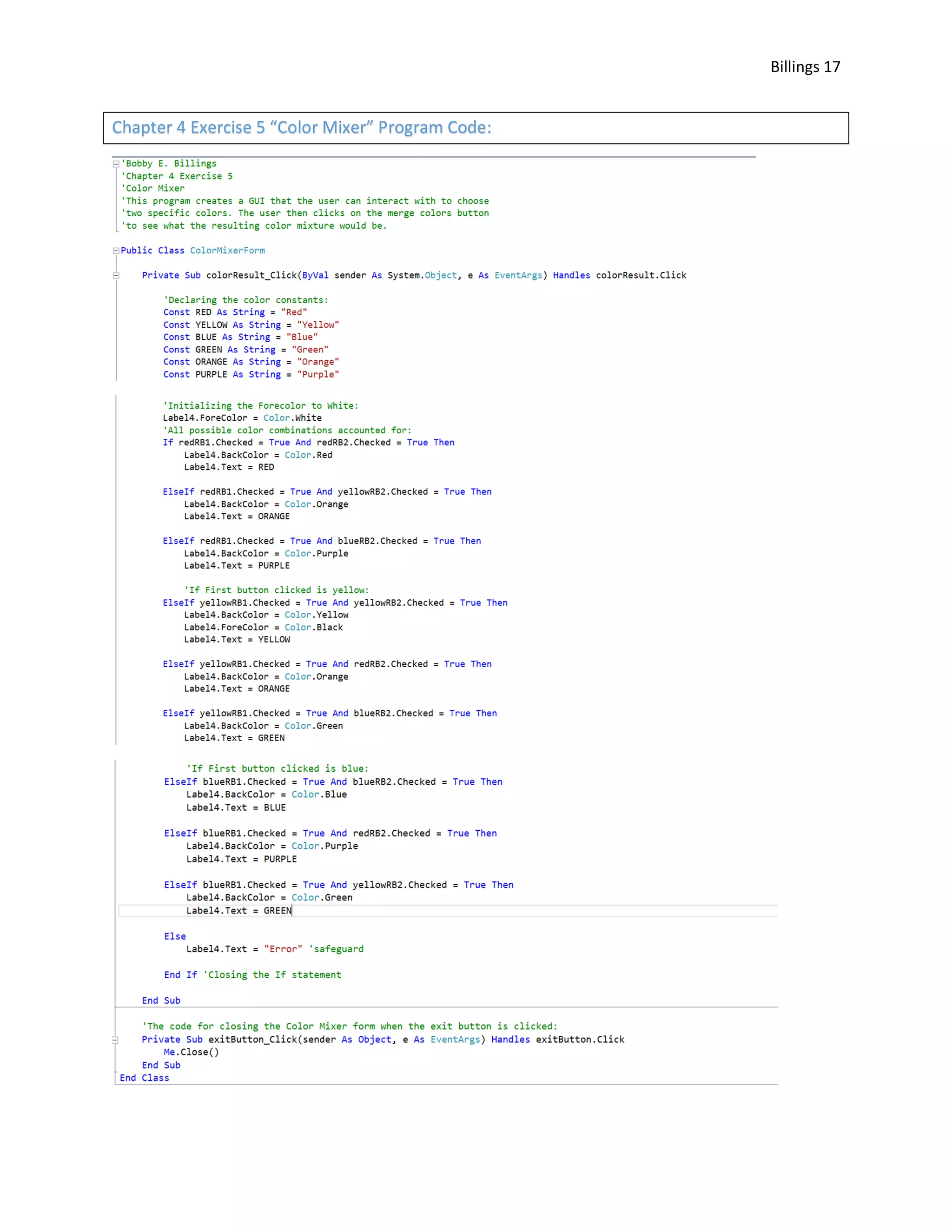Click the Label4.ForeColor = Color.White line
This screenshot has width=952, height=1232.
[x=242, y=418]
